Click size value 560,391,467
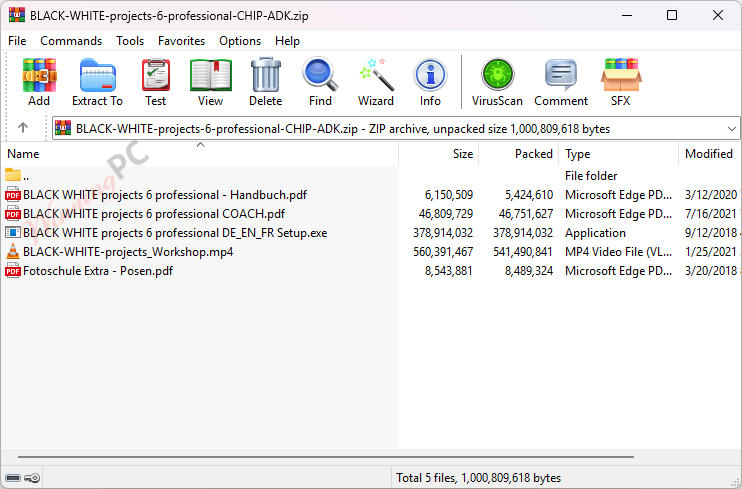This screenshot has width=742, height=489. point(443,251)
